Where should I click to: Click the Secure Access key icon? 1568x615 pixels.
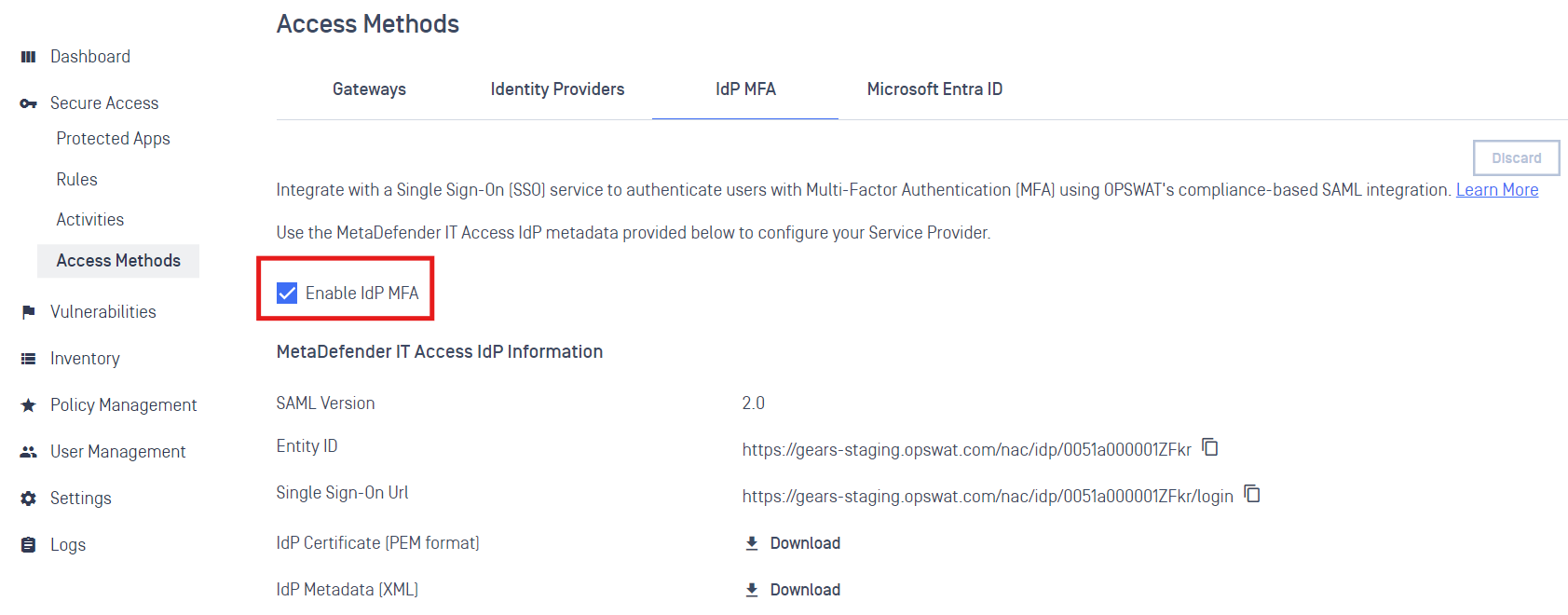pyautogui.click(x=28, y=103)
